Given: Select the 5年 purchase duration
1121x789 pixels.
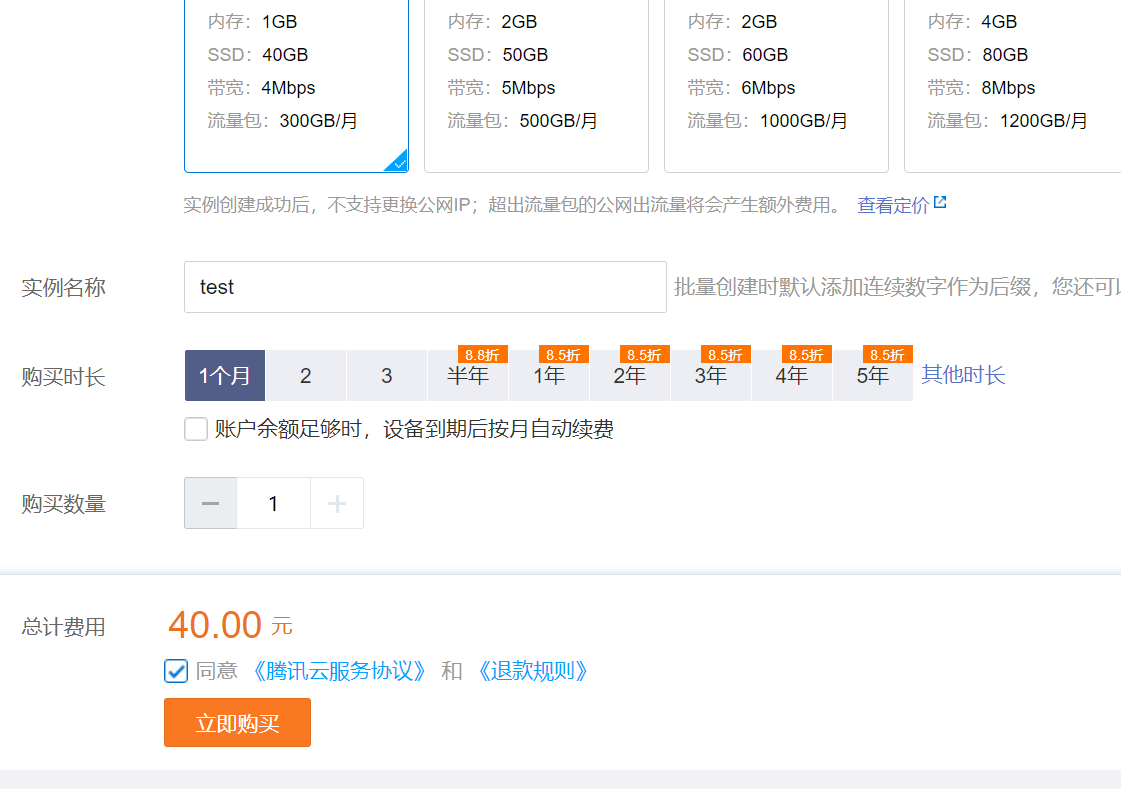Looking at the screenshot, I should pyautogui.click(x=872, y=378).
